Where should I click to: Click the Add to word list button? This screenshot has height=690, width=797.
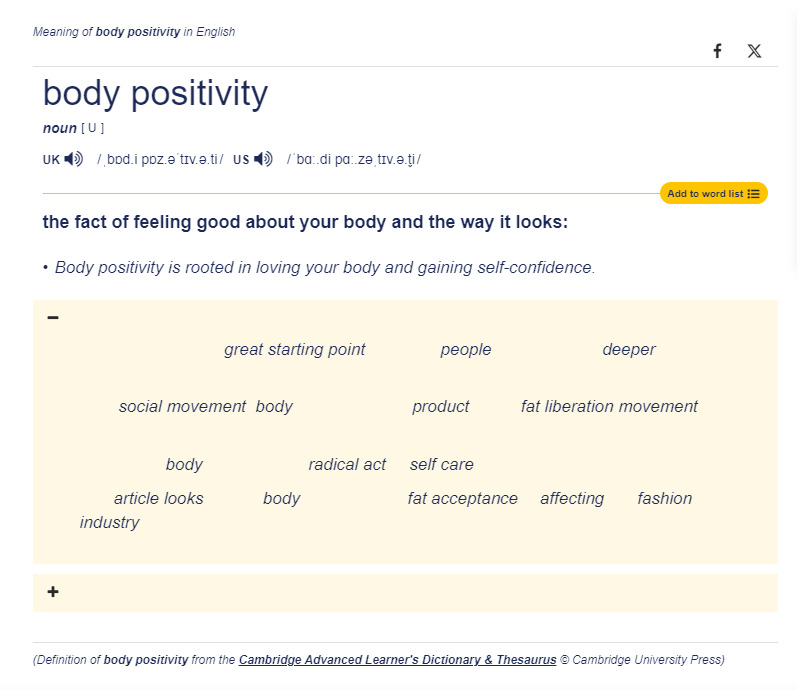tap(714, 193)
